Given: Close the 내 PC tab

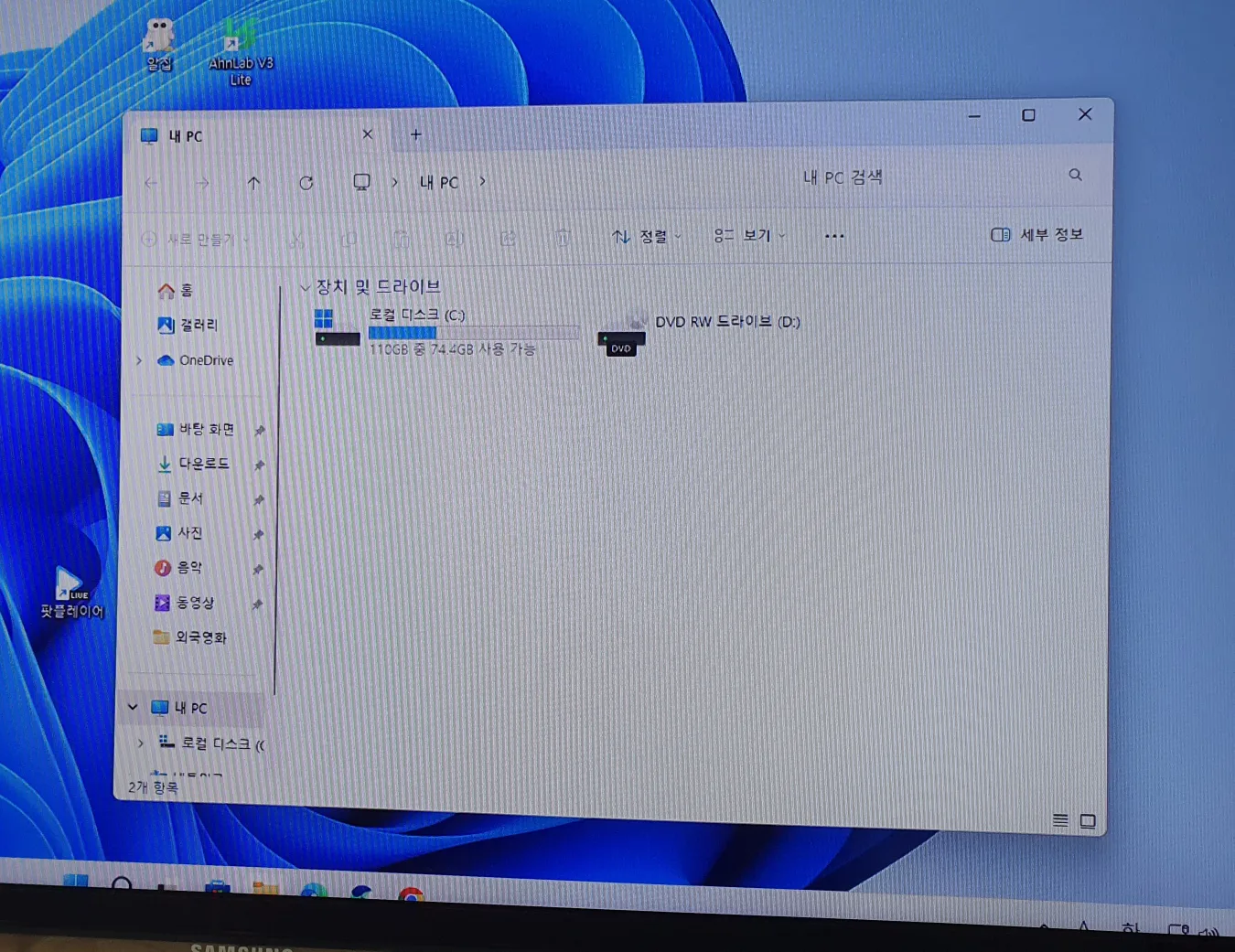Looking at the screenshot, I should point(367,134).
